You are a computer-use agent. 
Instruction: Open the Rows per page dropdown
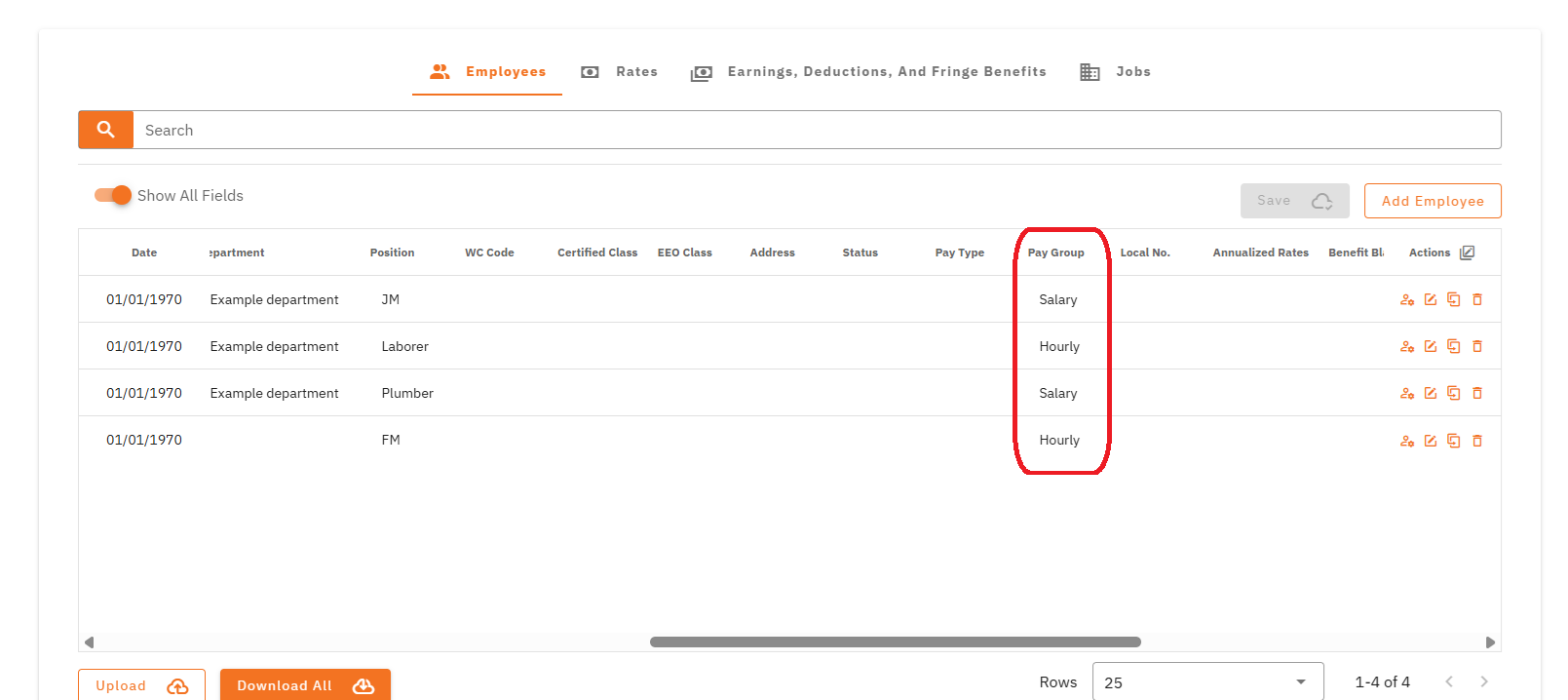tap(1206, 682)
